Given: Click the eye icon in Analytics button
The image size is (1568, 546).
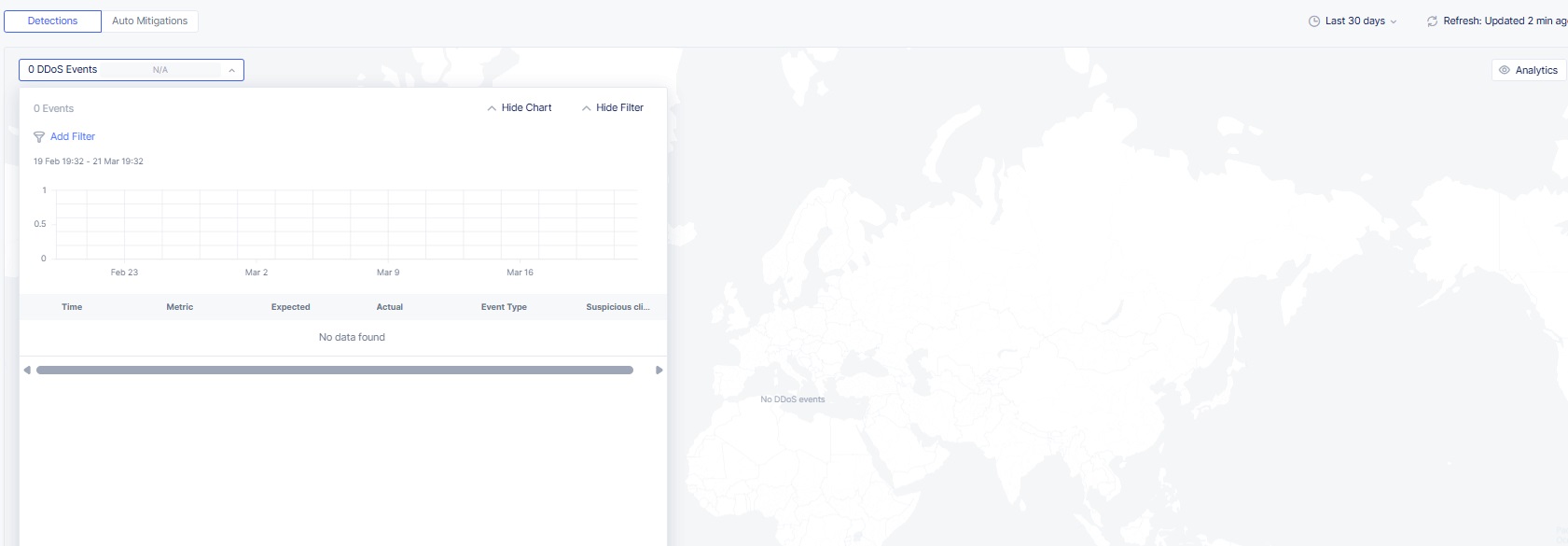Looking at the screenshot, I should (x=1505, y=70).
